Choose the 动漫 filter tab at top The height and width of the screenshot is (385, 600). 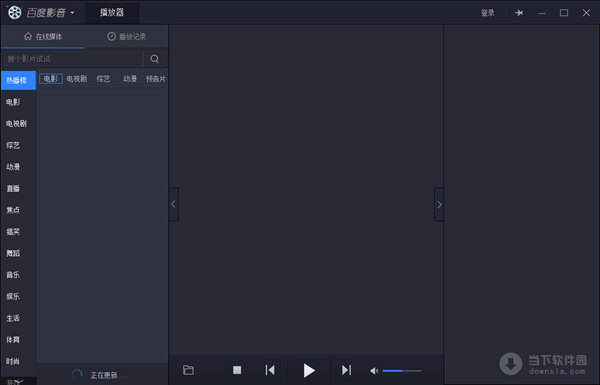click(x=130, y=79)
